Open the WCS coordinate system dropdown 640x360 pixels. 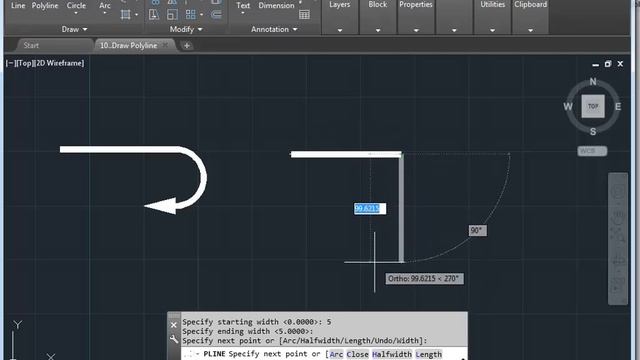coord(592,151)
